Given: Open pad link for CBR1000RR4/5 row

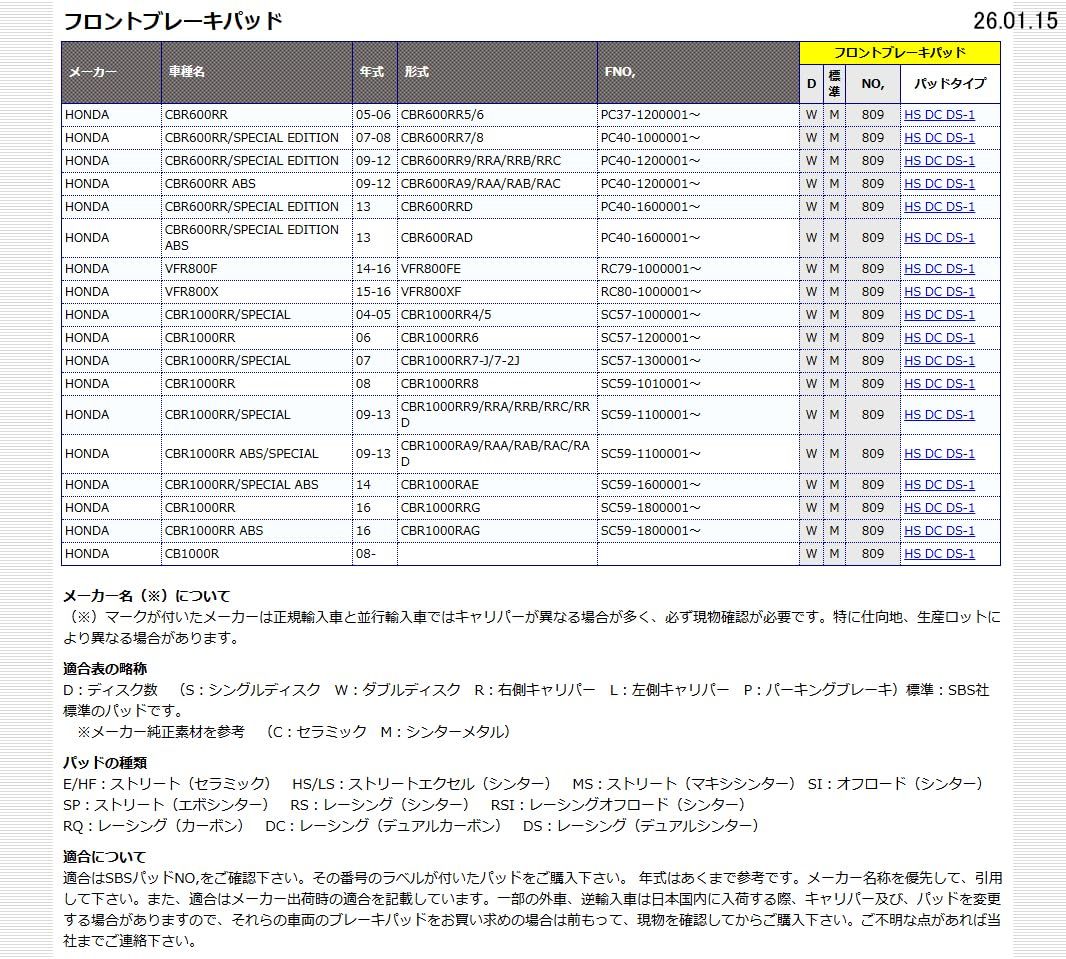Looking at the screenshot, I should pos(939,315).
